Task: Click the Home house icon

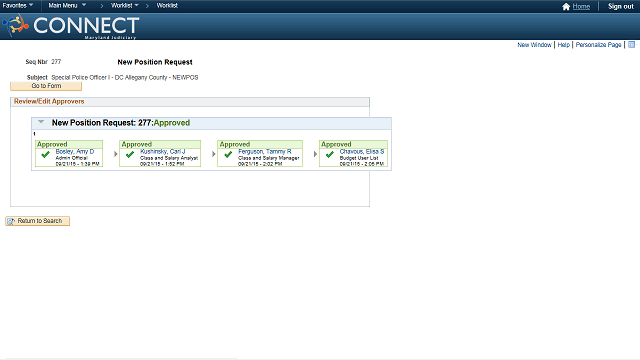Action: click(566, 7)
